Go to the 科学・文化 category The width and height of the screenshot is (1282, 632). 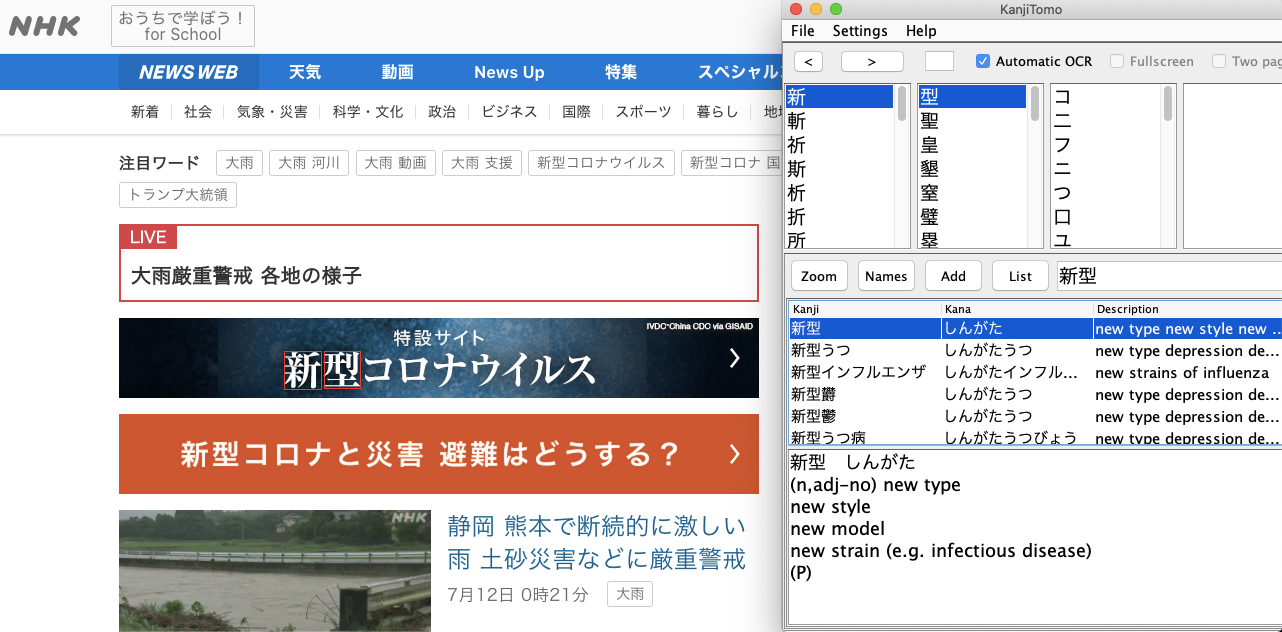point(368,112)
